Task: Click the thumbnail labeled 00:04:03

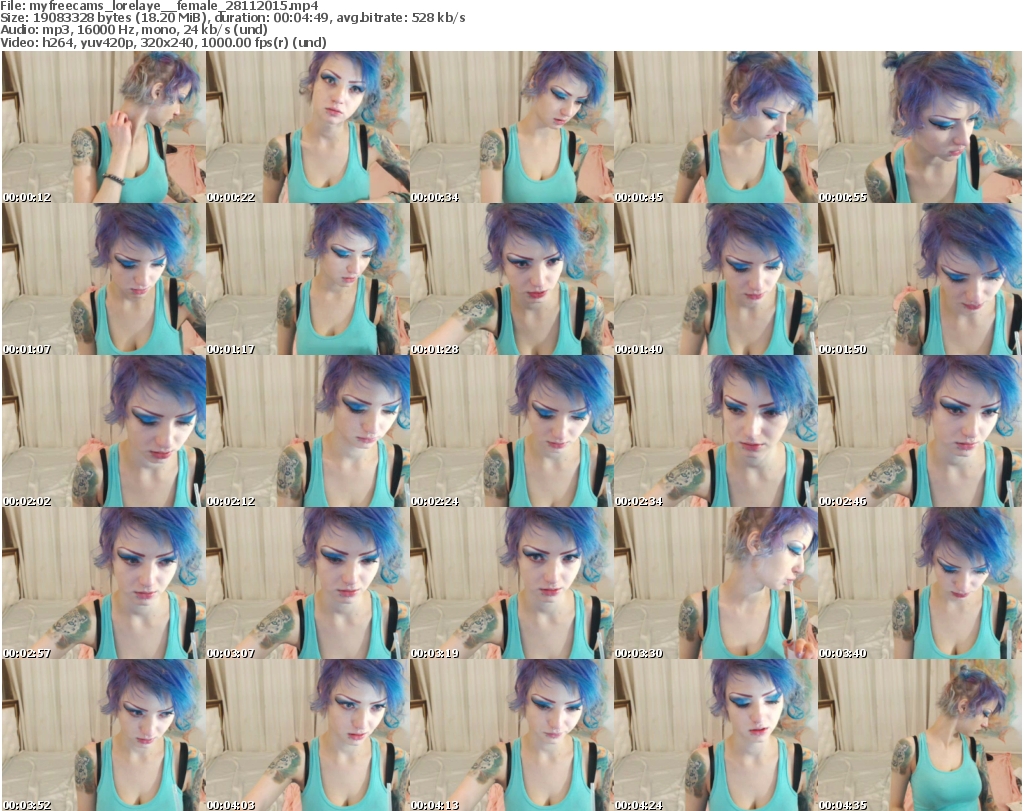Action: click(308, 735)
